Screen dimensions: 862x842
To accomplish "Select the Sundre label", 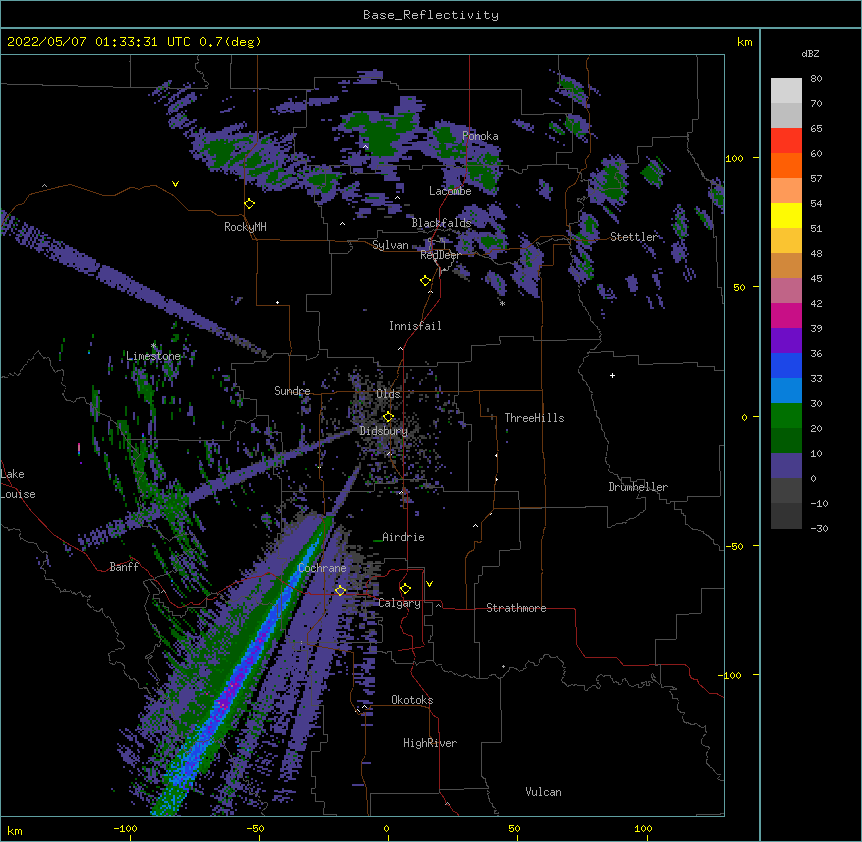I will [292, 391].
